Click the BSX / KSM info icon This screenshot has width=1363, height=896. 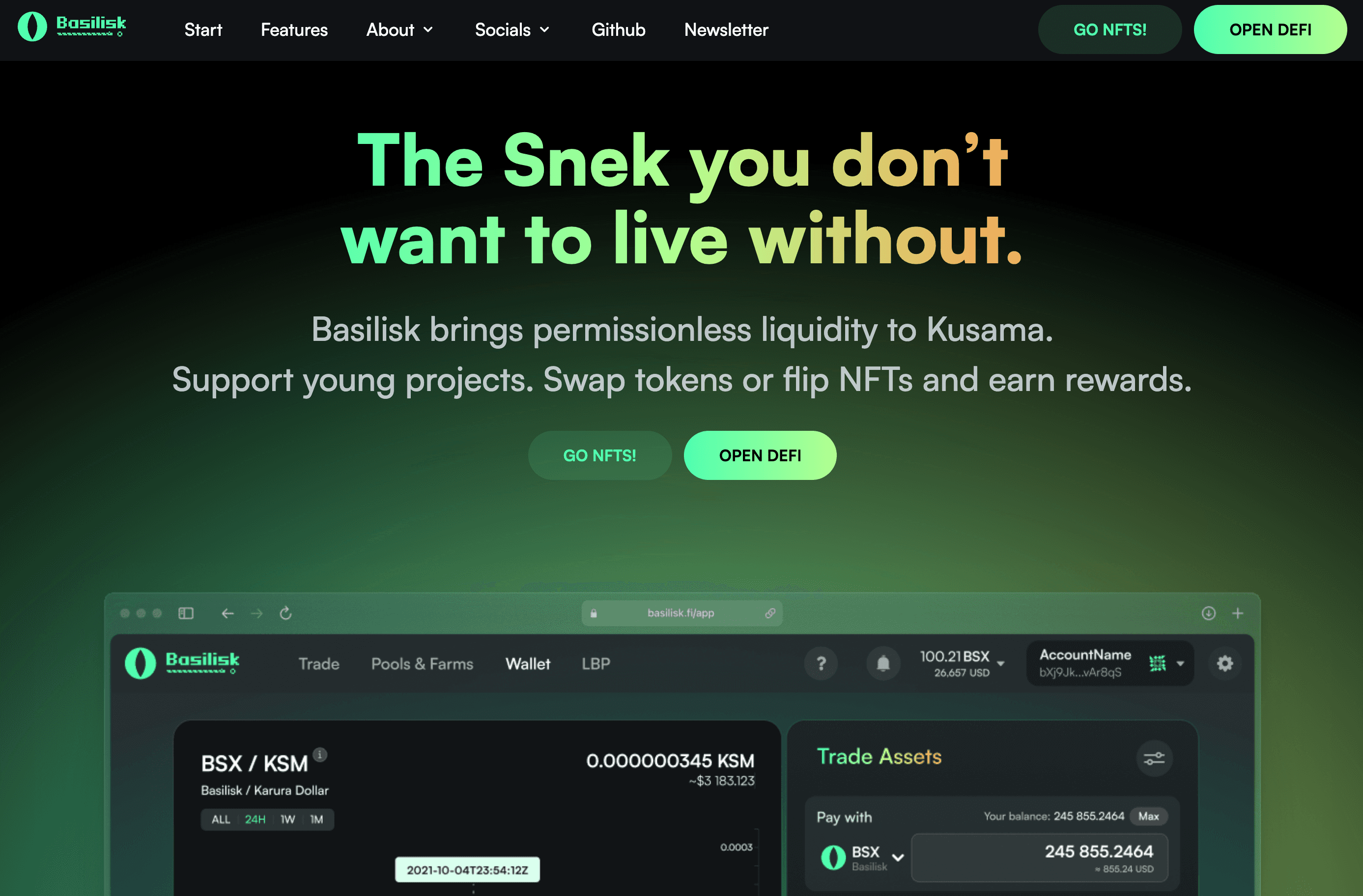320,755
